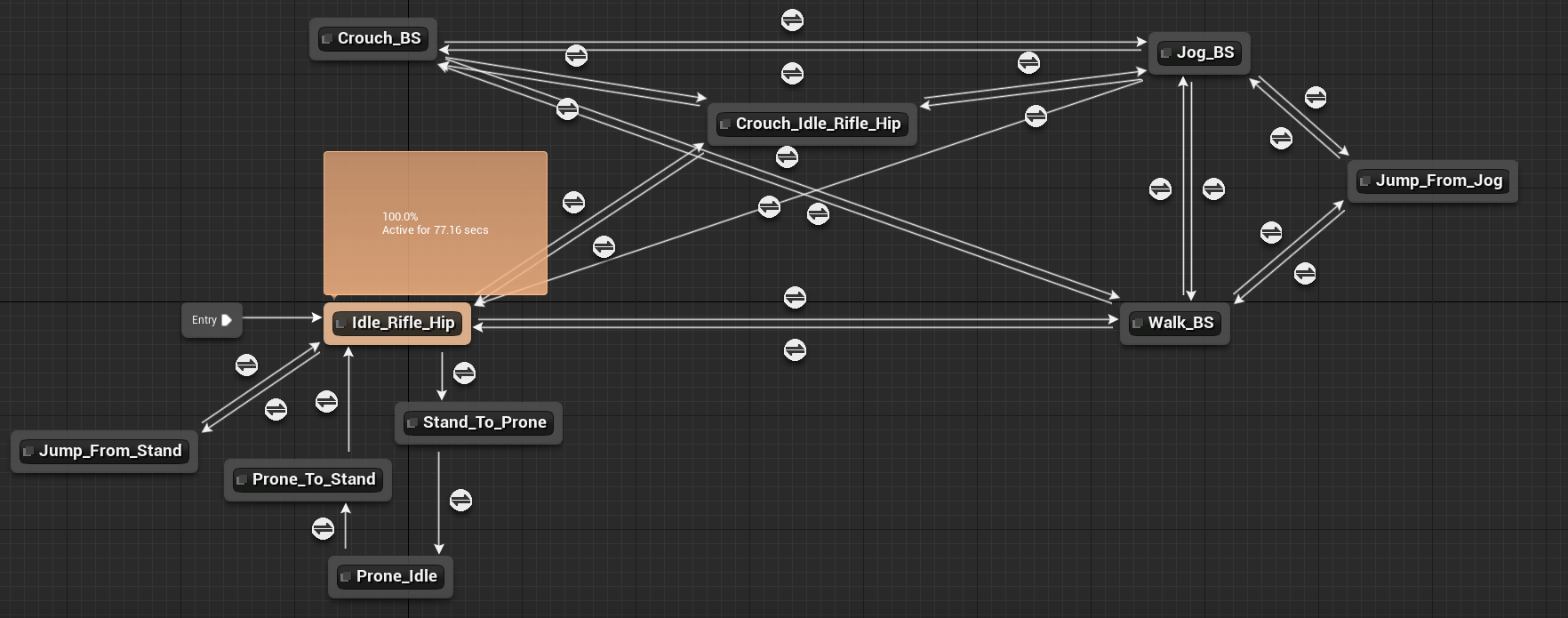
Task: Click the arrow icon in Entry node
Action: pos(227,320)
